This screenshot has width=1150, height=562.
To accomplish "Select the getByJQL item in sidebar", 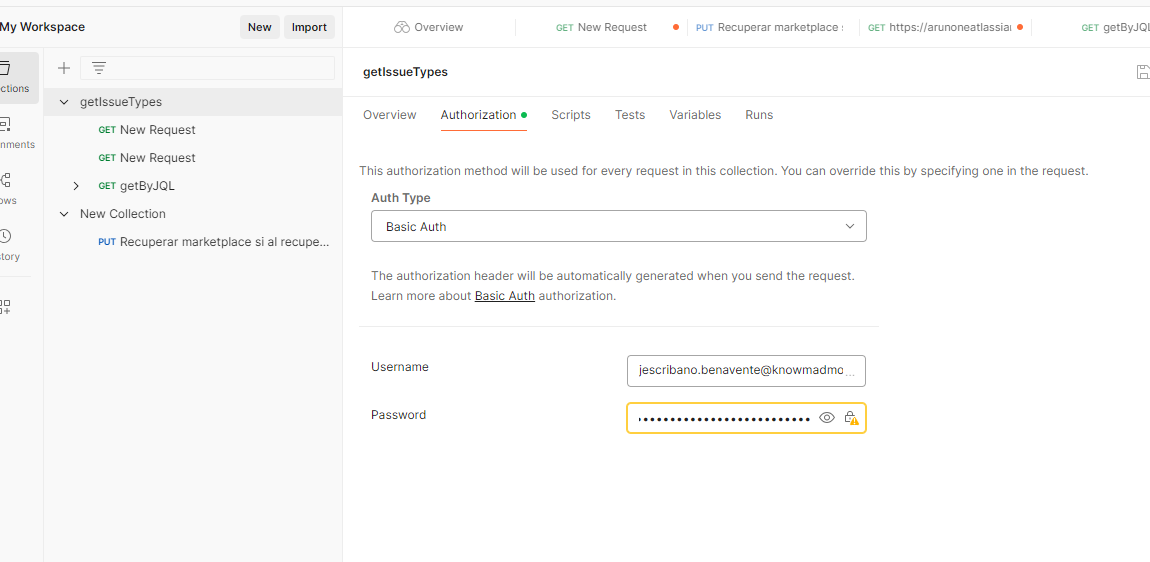I will 193,186.
